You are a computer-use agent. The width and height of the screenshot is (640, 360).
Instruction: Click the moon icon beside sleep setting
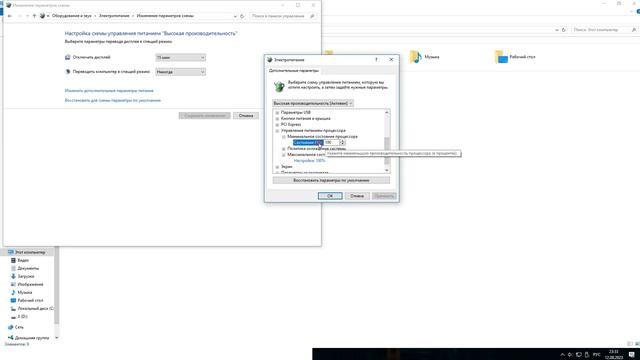click(68, 72)
